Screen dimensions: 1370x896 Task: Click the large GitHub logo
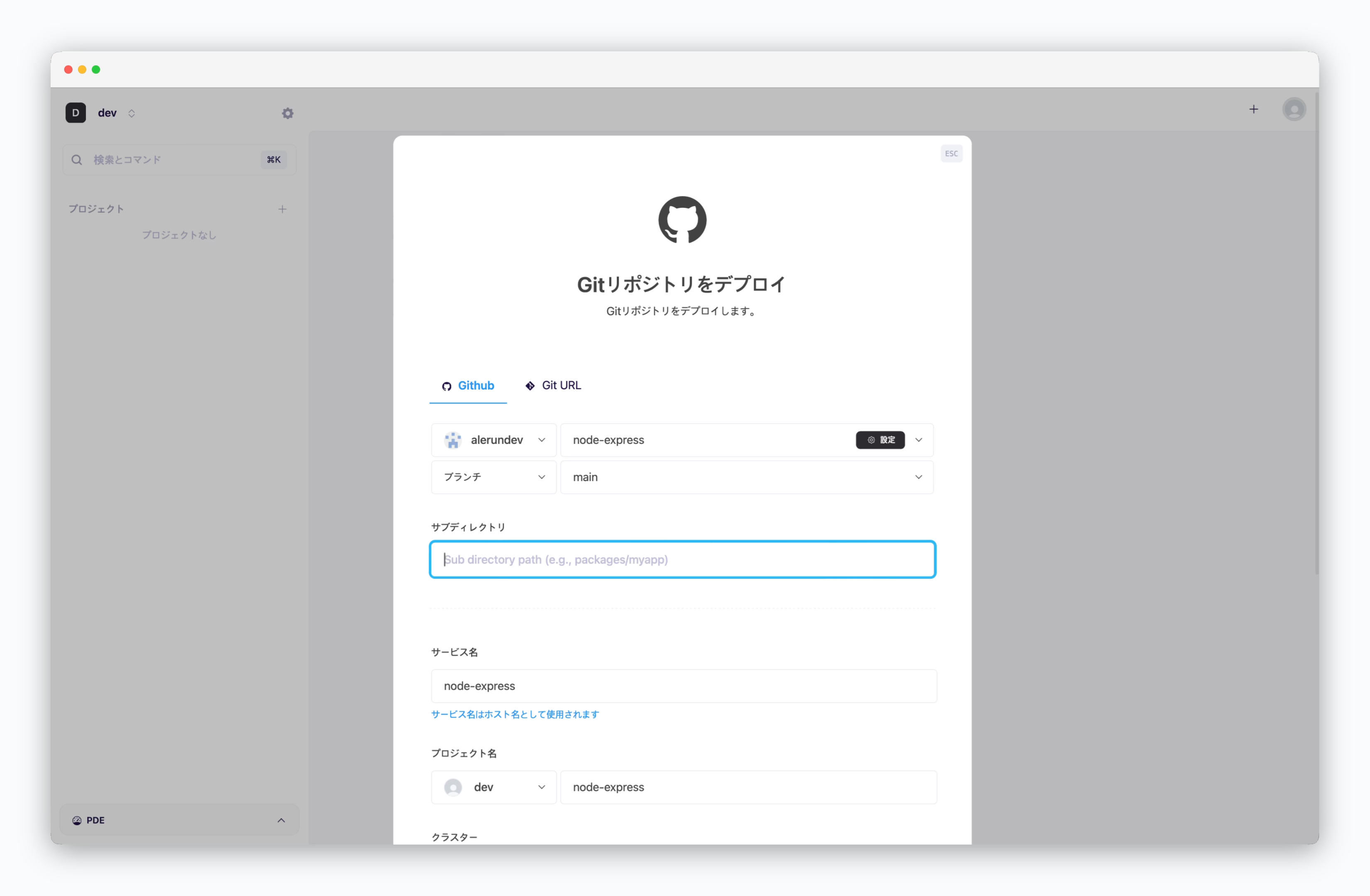click(682, 220)
